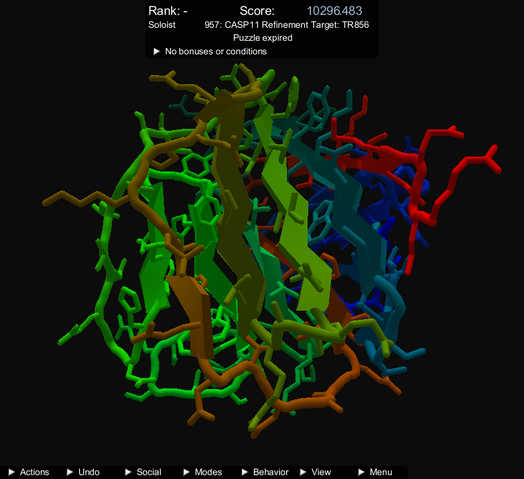Click the Rank label

click(168, 11)
